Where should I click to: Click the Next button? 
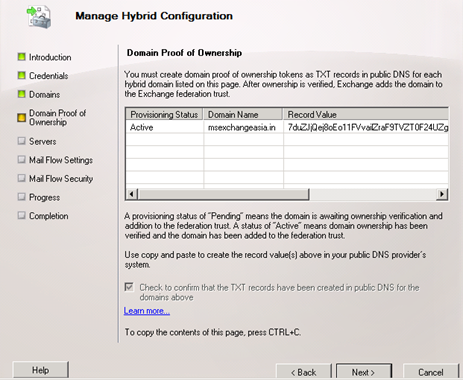tap(364, 372)
